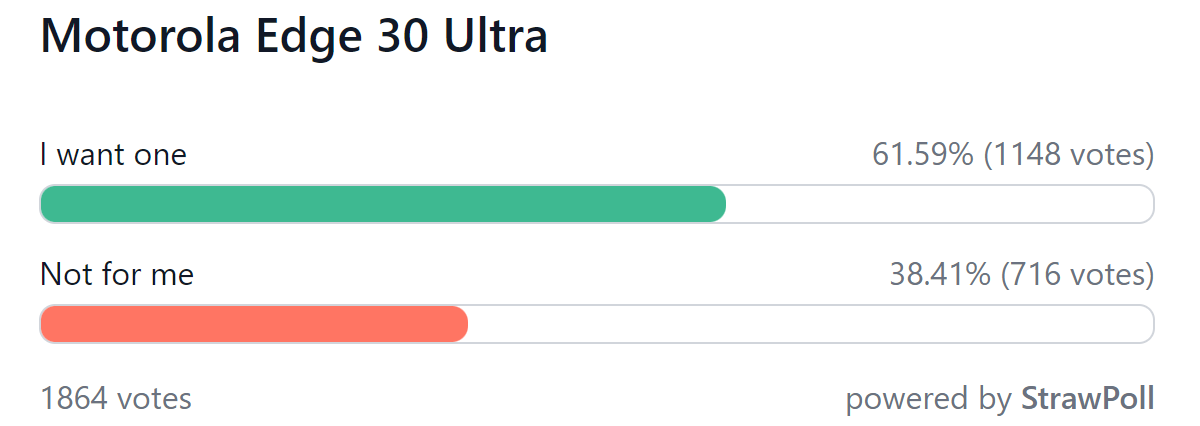Click the left edge of the green bar
Image resolution: width=1200 pixels, height=426 pixels.
[x=46, y=204]
